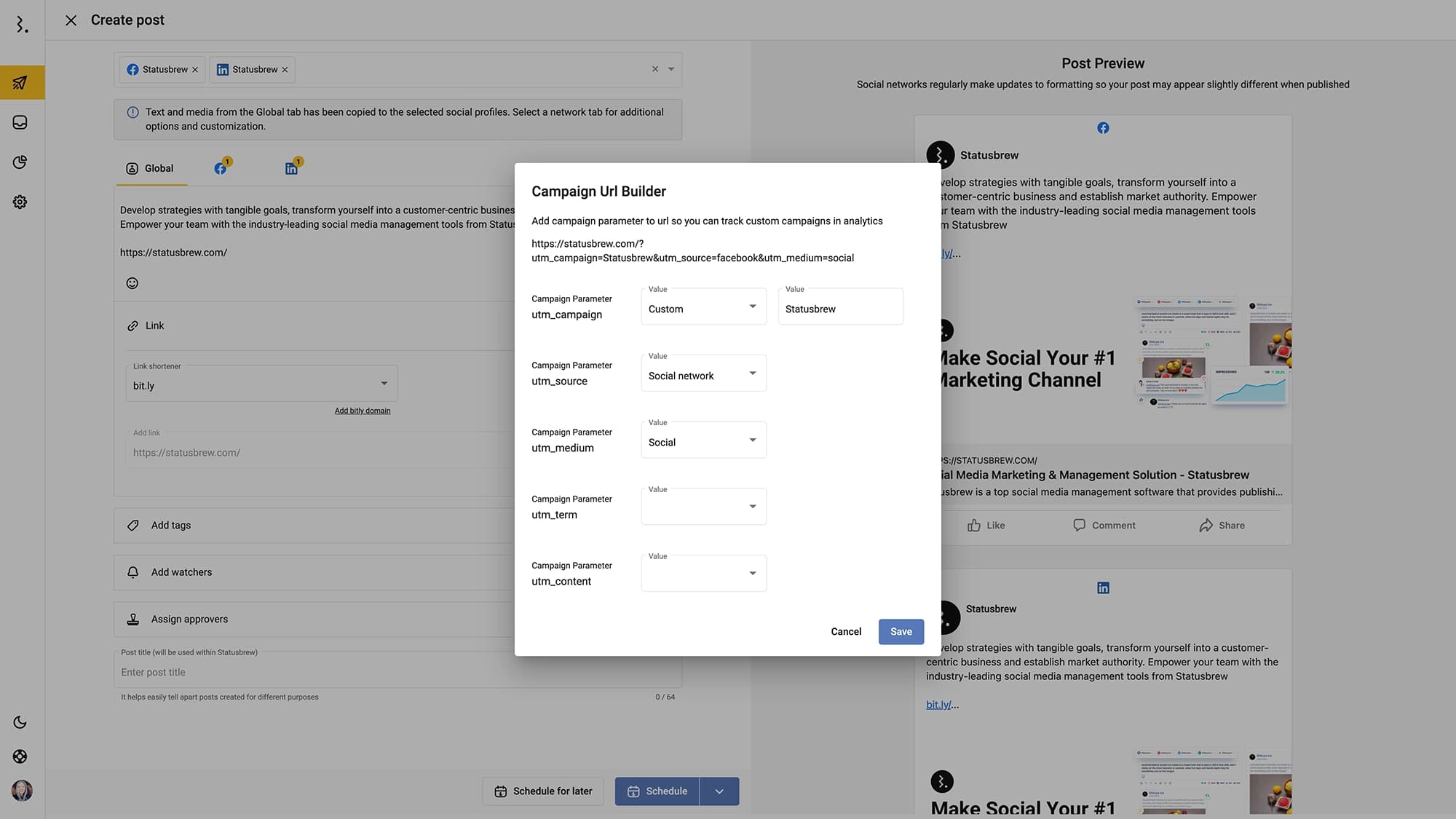
Task: Click the Add watchers bell icon
Action: click(132, 572)
